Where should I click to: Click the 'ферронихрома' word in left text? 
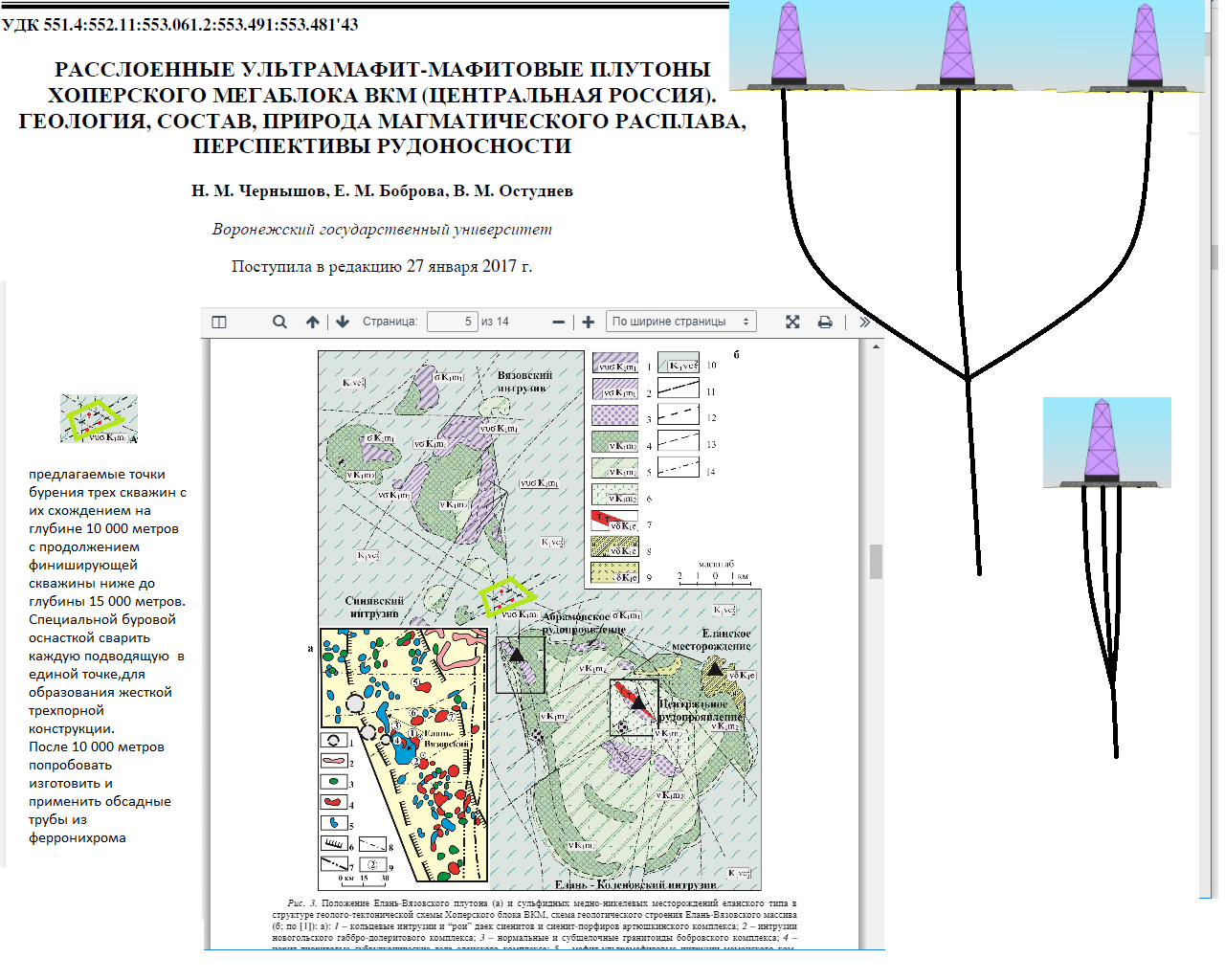tap(78, 837)
